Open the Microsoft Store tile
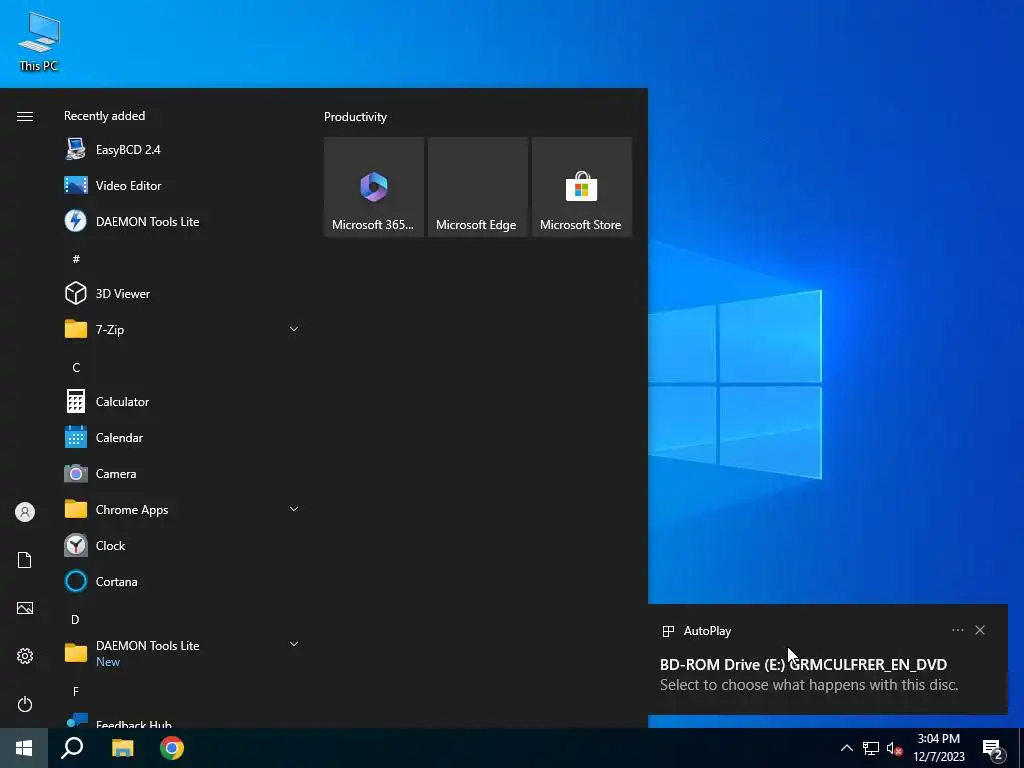Screen dimensions: 1024x768 click(x=582, y=187)
